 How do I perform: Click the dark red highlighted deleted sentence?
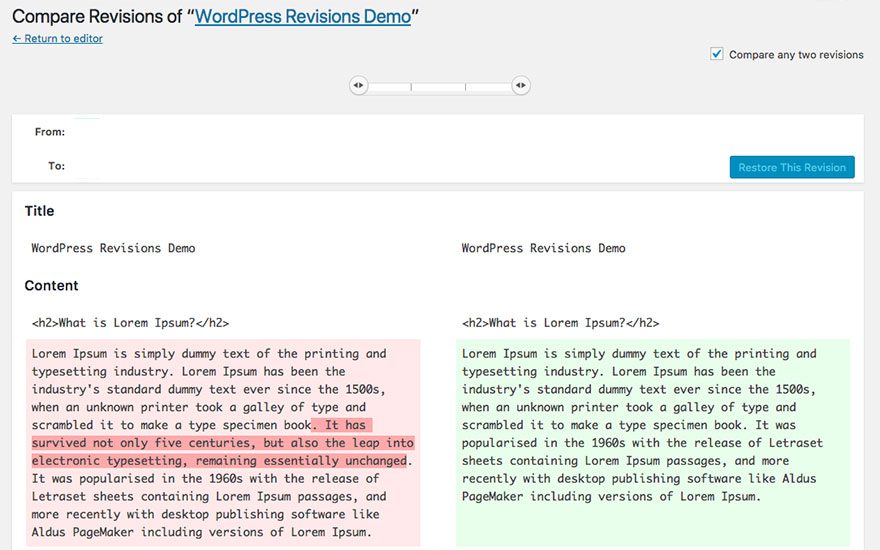pos(220,443)
